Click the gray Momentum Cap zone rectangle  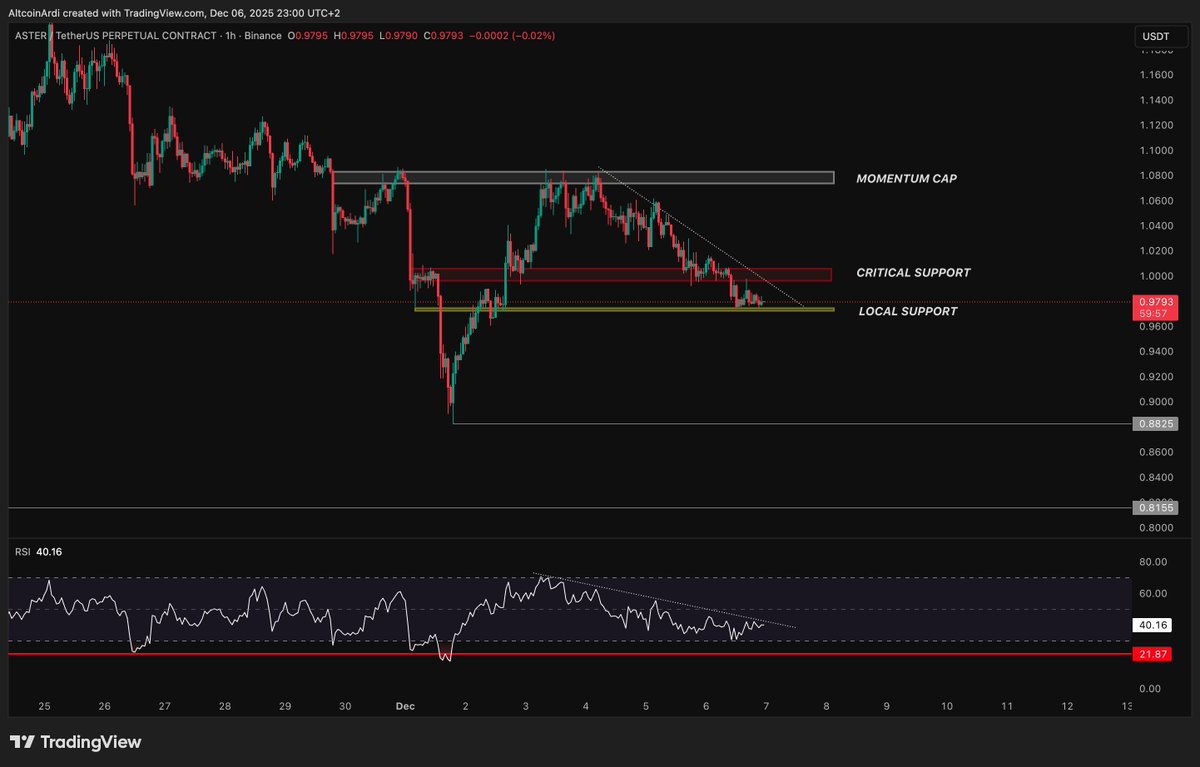click(583, 178)
